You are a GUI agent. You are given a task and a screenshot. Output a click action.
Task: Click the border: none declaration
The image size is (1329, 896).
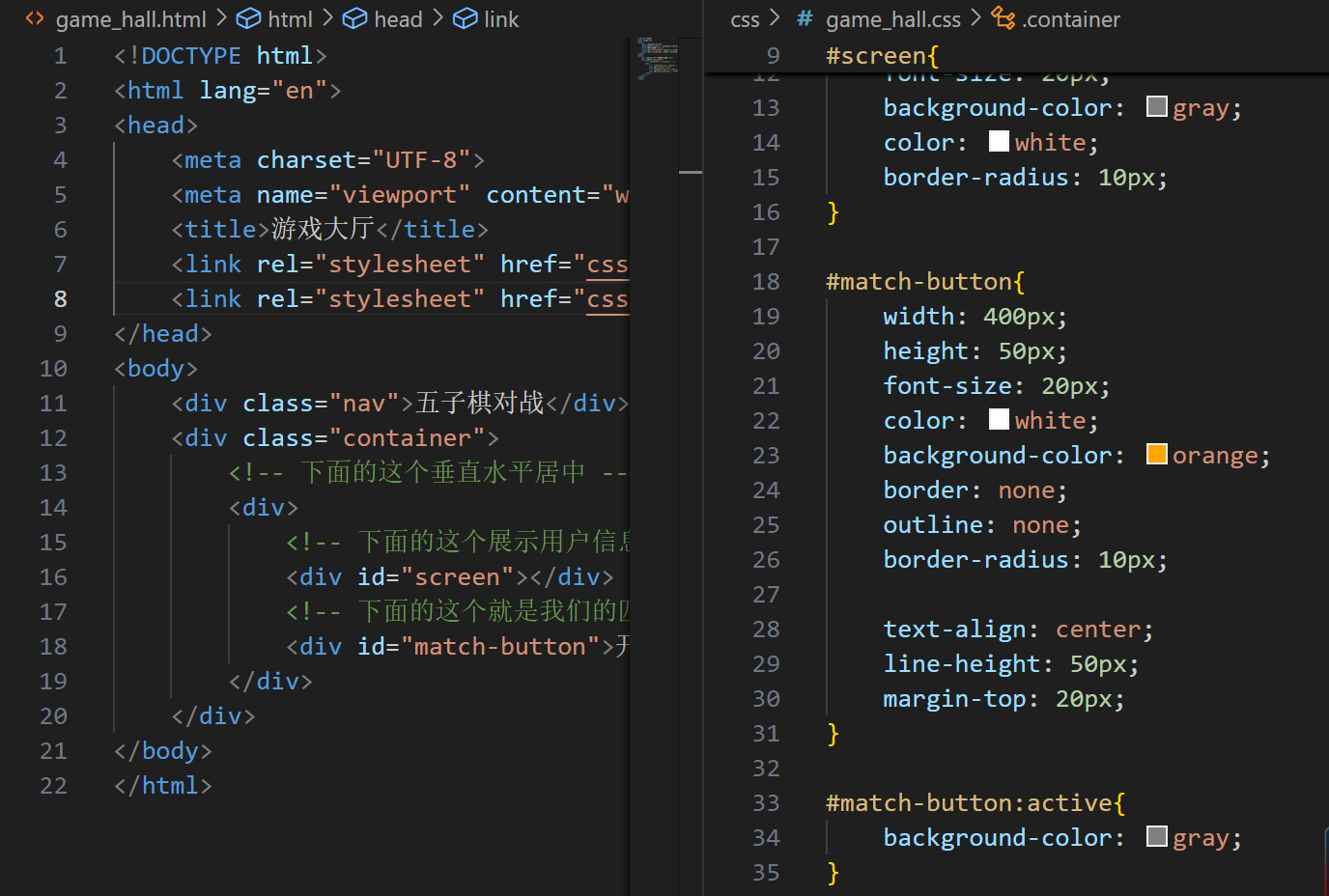click(976, 490)
